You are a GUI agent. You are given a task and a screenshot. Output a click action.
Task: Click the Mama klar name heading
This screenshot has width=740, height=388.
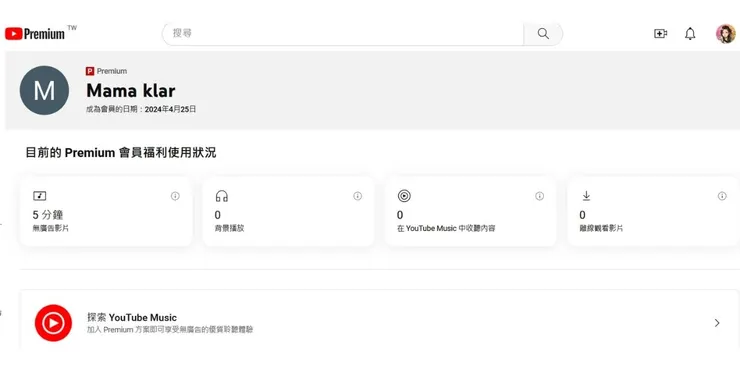[131, 91]
